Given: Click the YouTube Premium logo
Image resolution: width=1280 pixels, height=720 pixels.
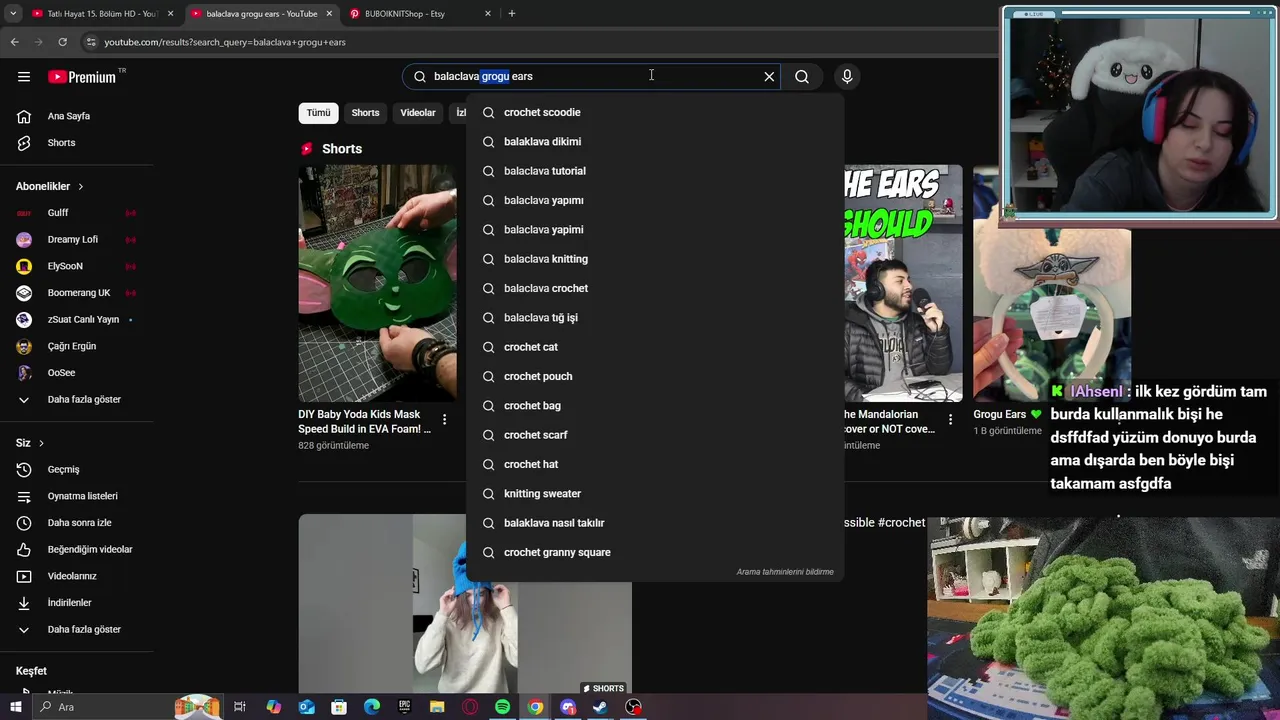Looking at the screenshot, I should click(x=82, y=77).
